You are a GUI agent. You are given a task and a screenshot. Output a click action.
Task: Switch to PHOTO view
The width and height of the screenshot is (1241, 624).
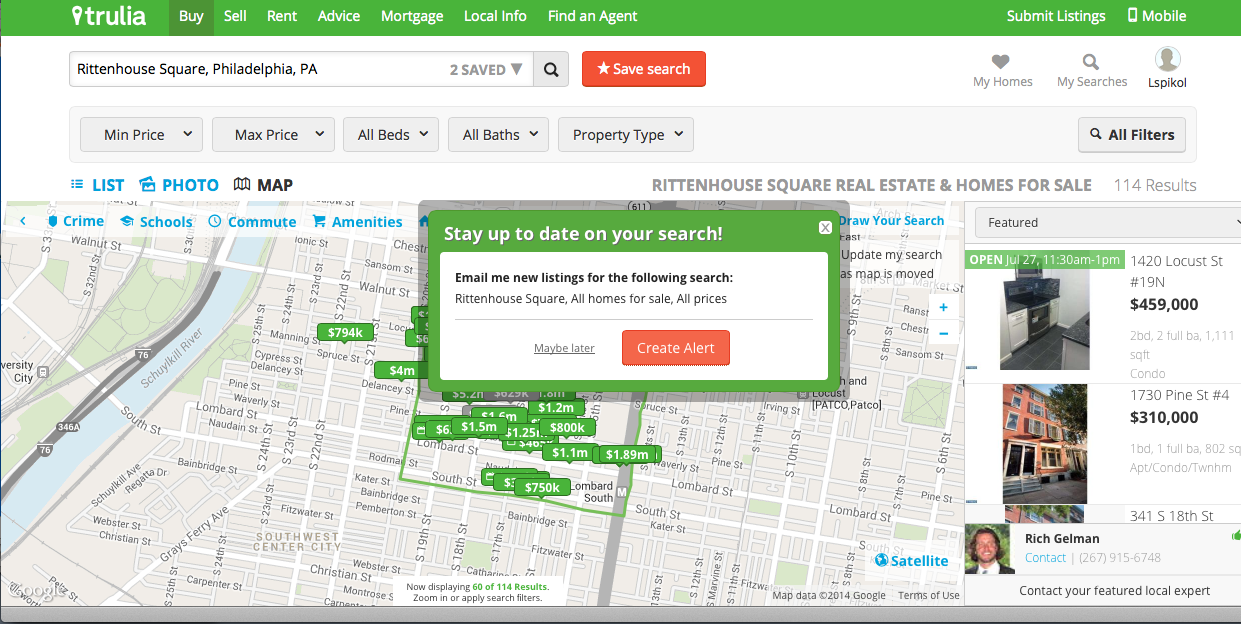tap(179, 185)
